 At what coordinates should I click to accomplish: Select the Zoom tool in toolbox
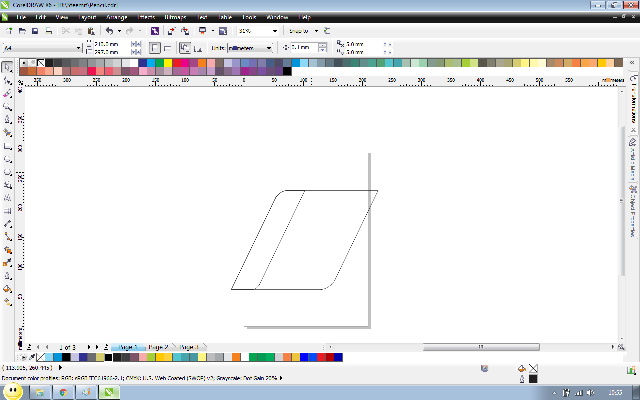7,107
